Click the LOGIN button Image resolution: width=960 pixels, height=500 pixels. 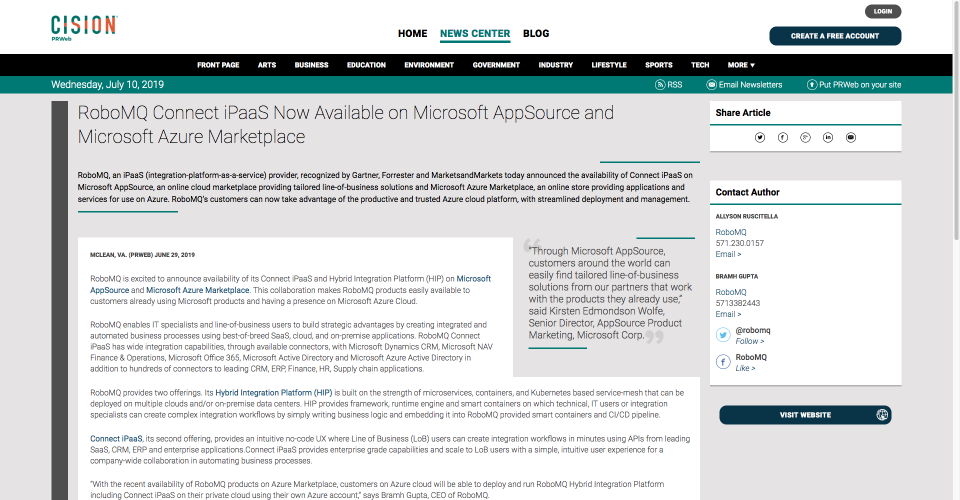click(883, 11)
